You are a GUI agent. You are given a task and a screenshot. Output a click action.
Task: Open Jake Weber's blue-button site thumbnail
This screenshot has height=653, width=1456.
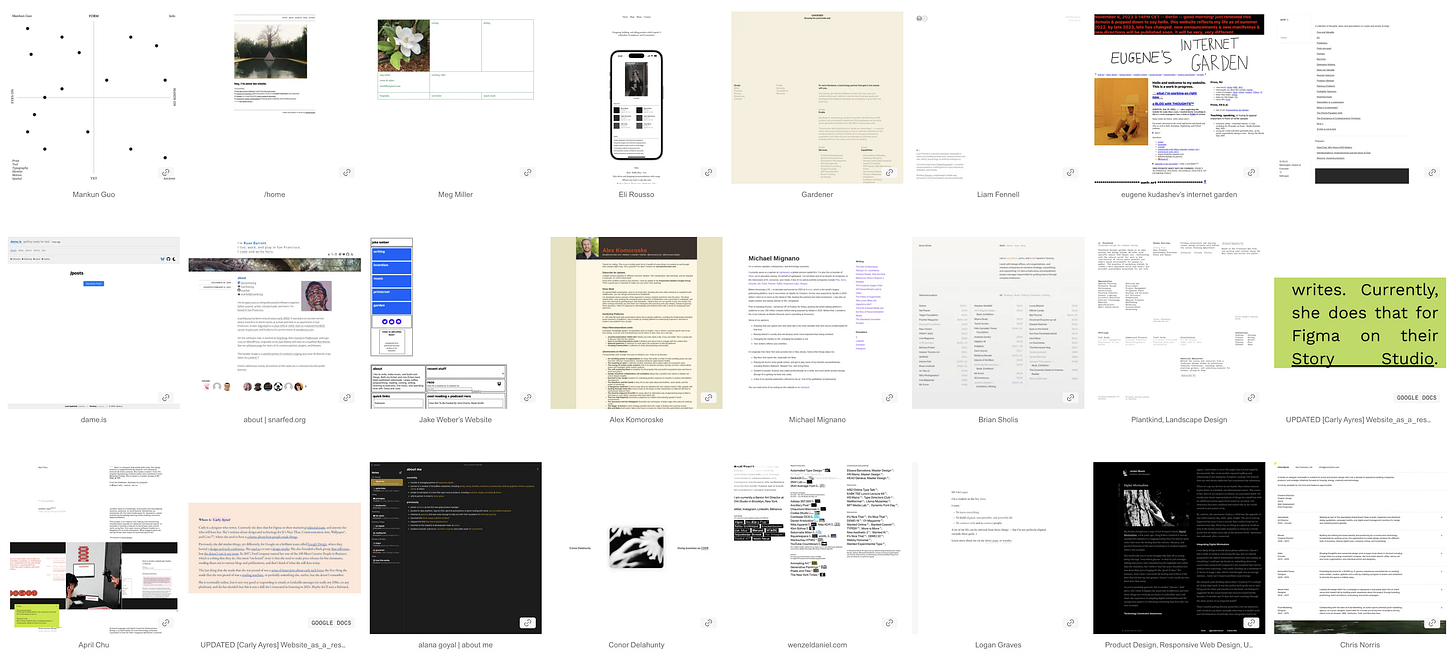coord(456,322)
